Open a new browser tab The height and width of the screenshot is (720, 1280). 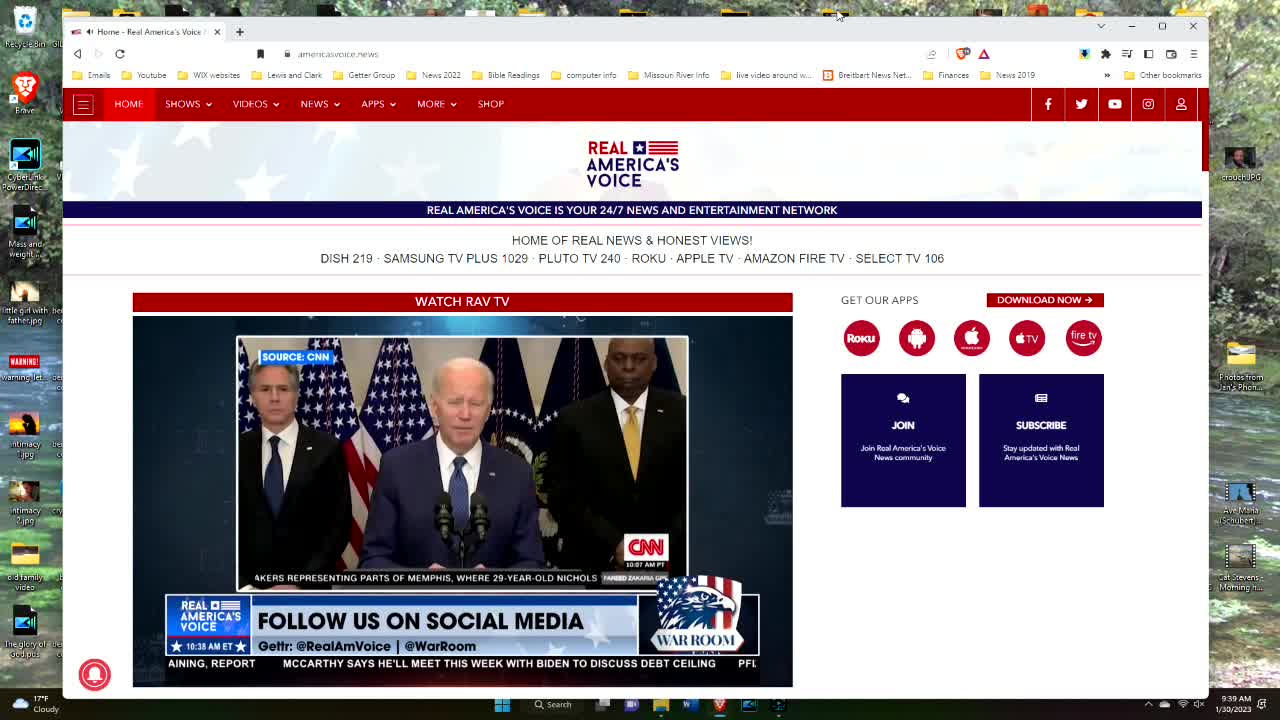[240, 32]
